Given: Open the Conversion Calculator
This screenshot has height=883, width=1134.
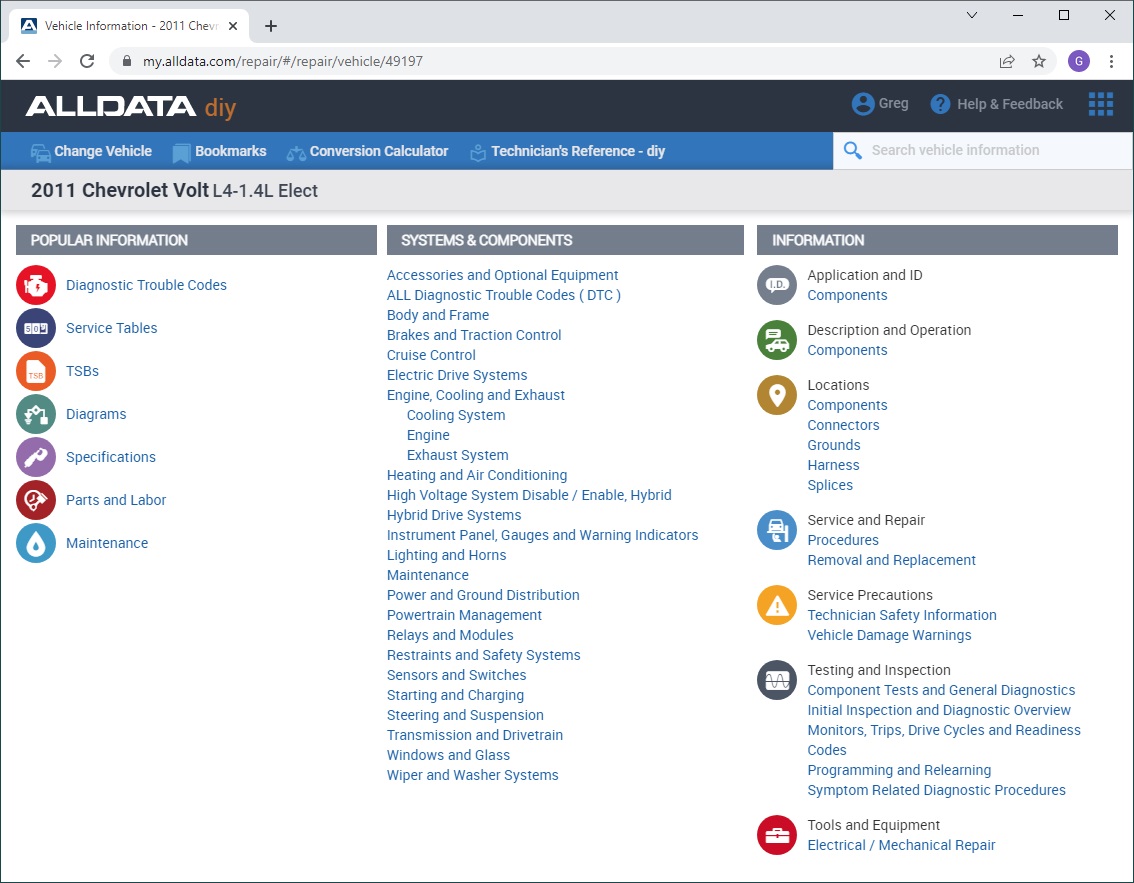Looking at the screenshot, I should 367,151.
